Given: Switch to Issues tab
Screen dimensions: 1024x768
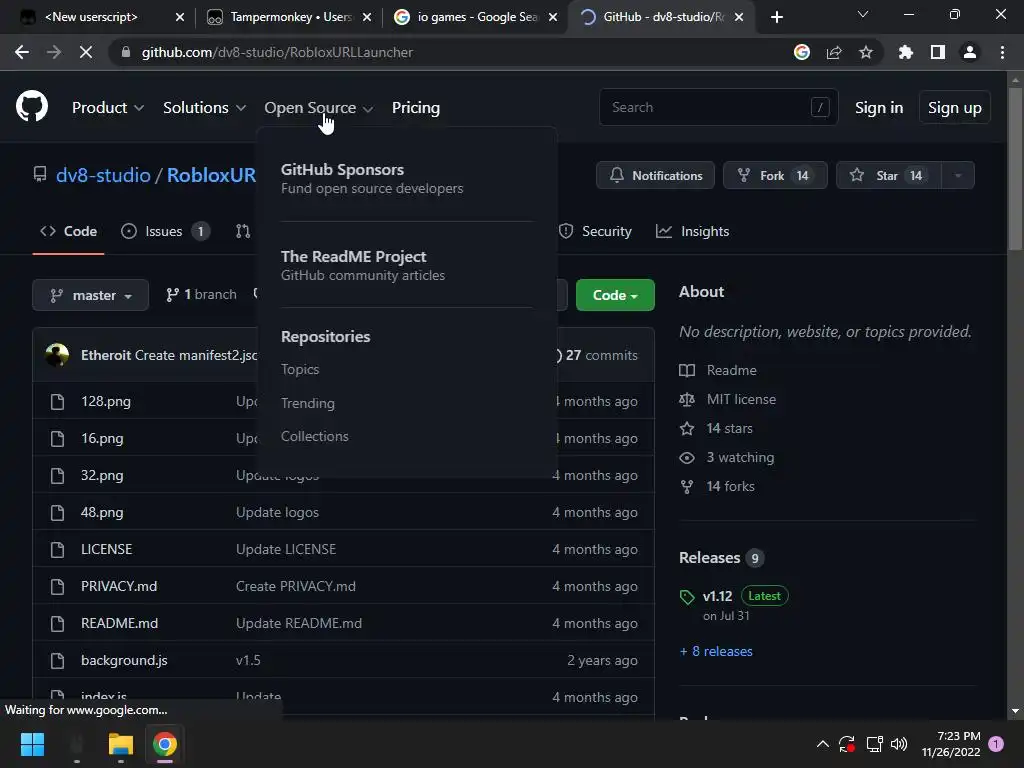Looking at the screenshot, I should 166,231.
